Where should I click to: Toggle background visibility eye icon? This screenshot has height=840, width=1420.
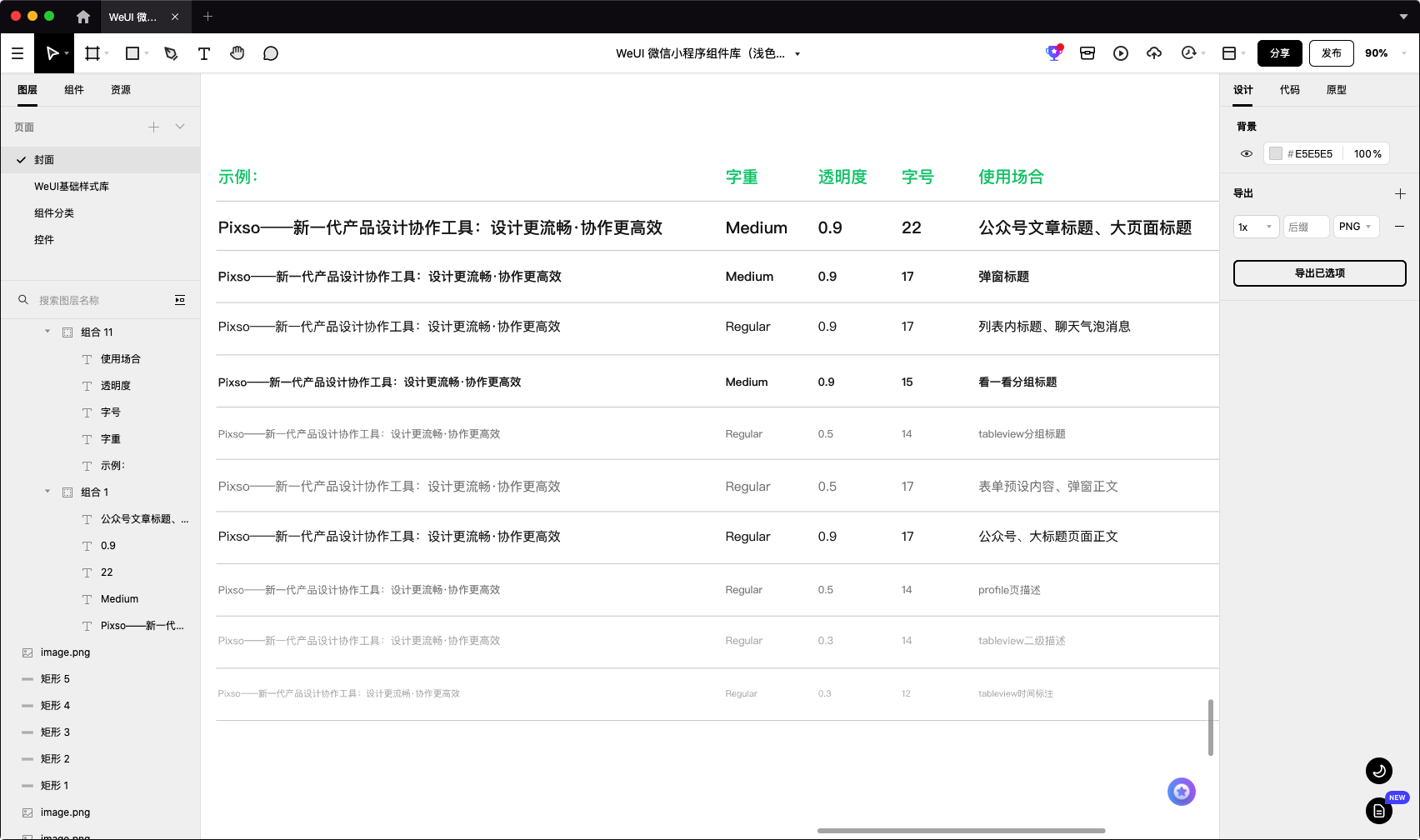coord(1247,154)
